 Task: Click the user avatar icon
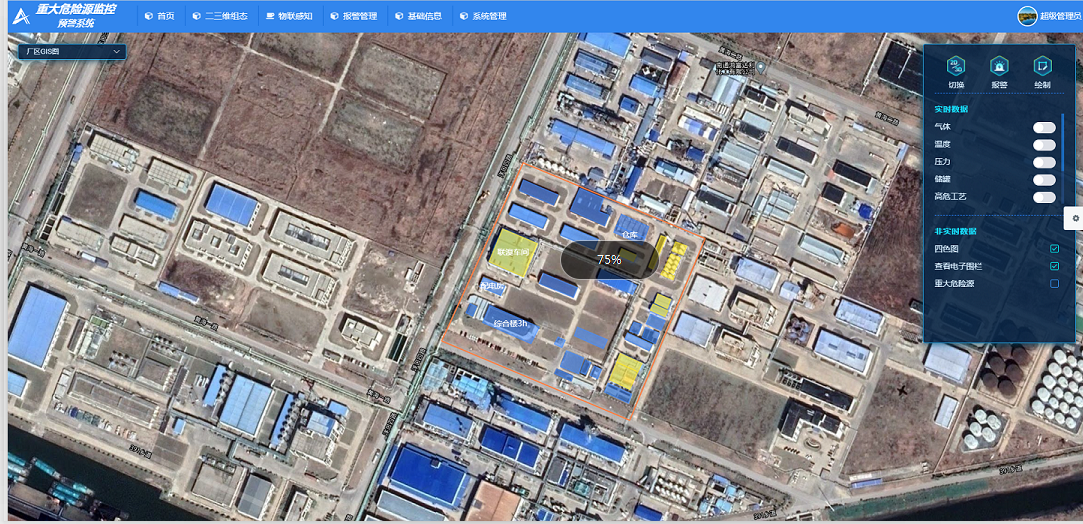[1027, 15]
